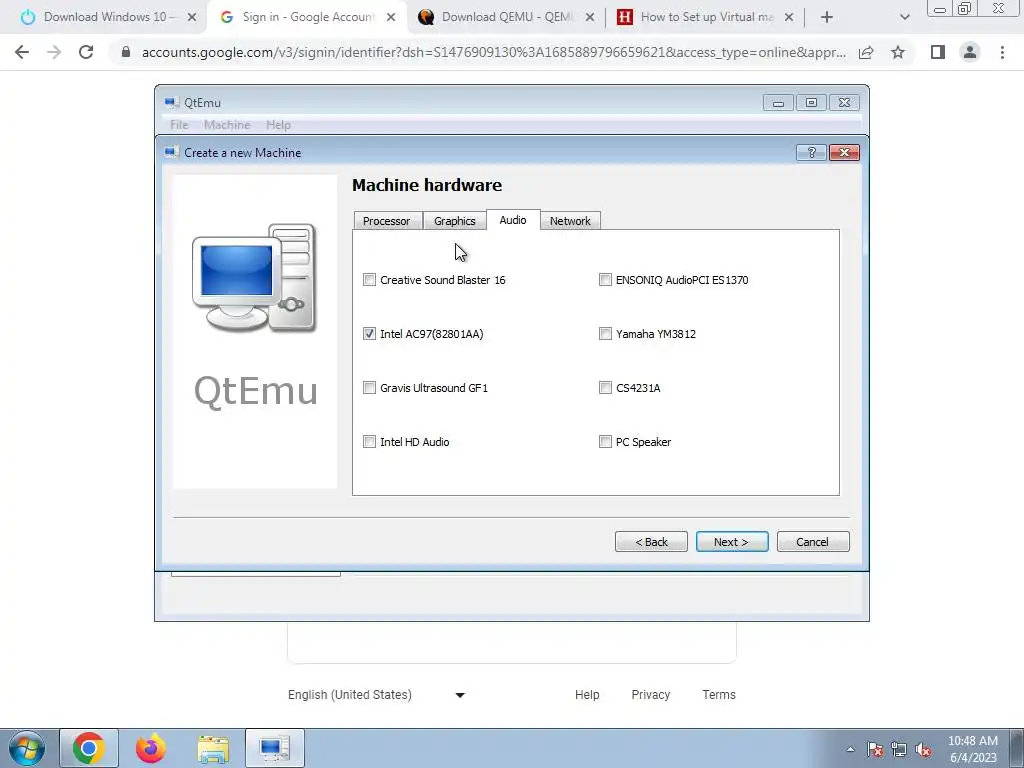Viewport: 1024px width, 768px height.
Task: Click the Terms link
Action: pos(719,695)
